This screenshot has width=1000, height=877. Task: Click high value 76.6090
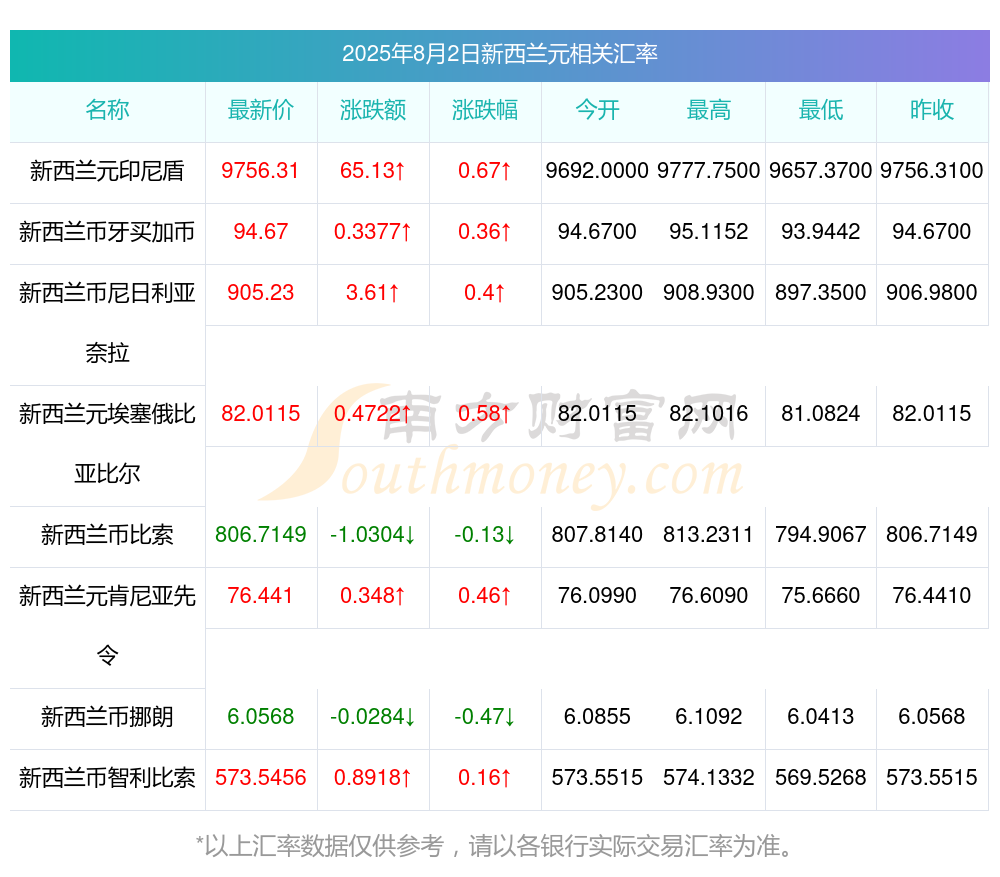click(709, 595)
